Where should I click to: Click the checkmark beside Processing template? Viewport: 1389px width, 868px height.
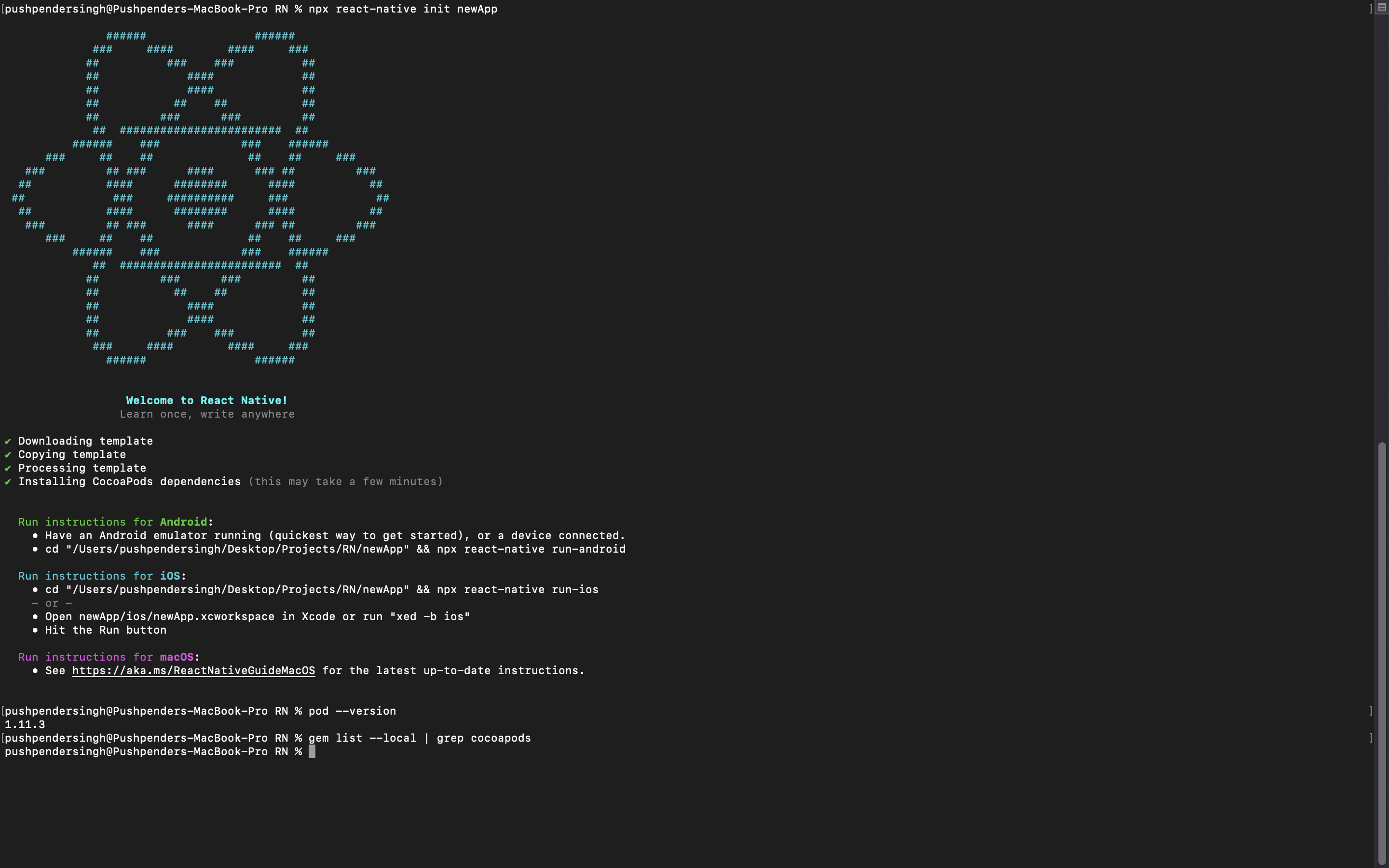tap(7, 468)
